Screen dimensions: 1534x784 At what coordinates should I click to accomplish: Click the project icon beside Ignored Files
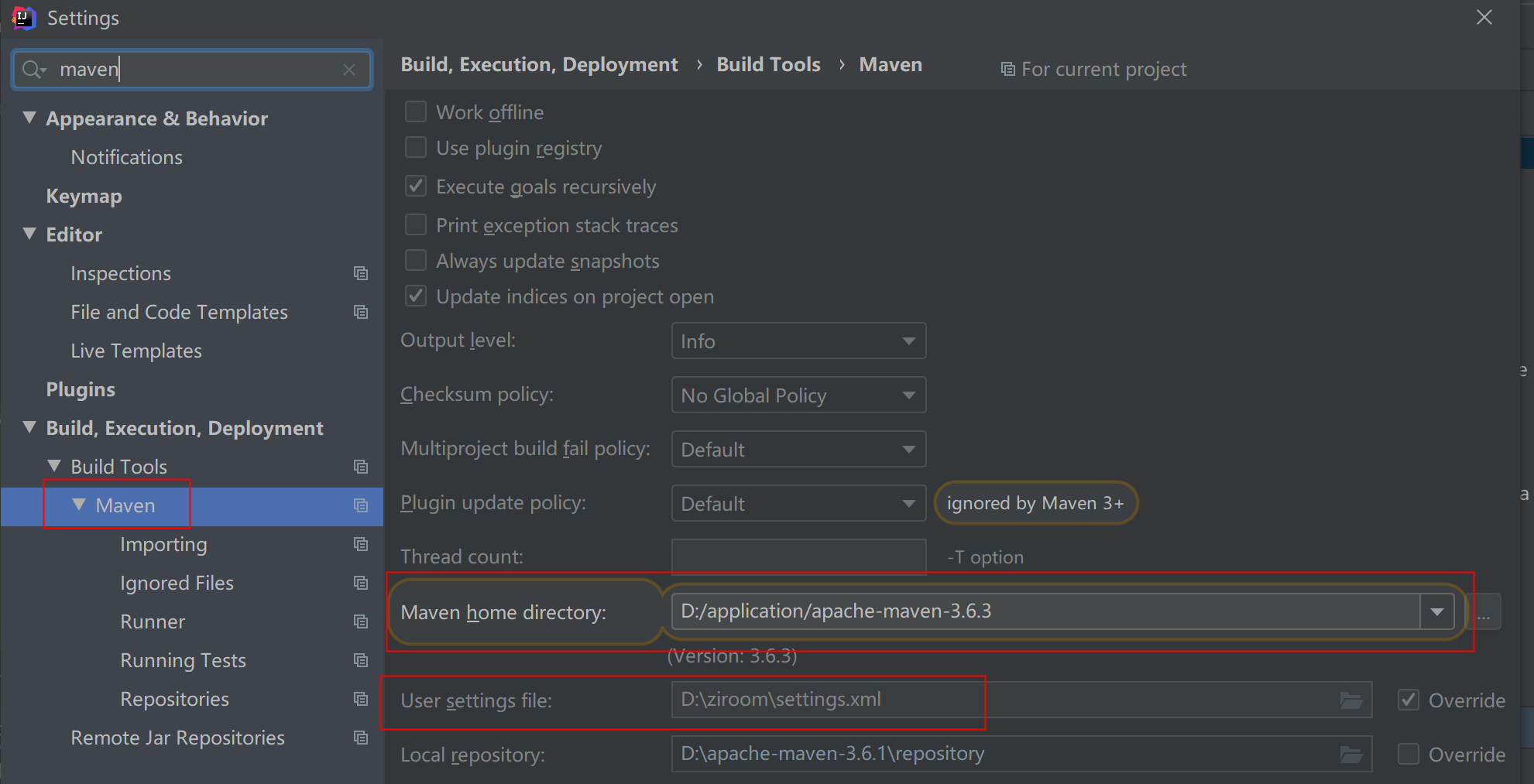[x=361, y=583]
